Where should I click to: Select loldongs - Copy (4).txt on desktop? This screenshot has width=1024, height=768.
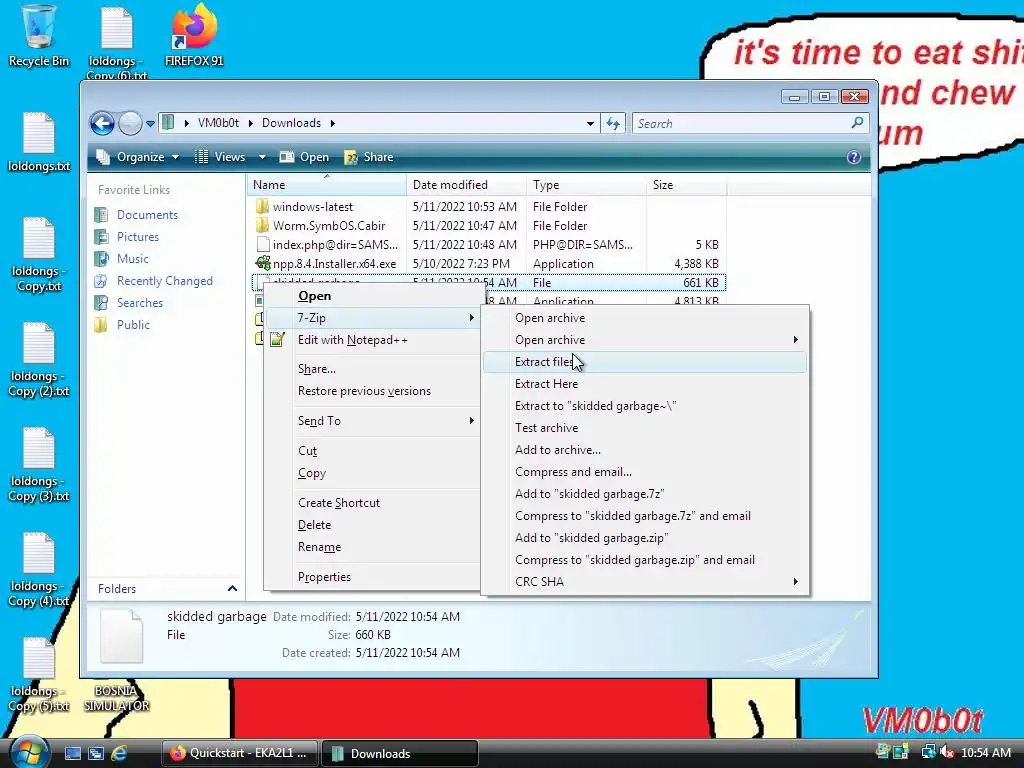[39, 570]
